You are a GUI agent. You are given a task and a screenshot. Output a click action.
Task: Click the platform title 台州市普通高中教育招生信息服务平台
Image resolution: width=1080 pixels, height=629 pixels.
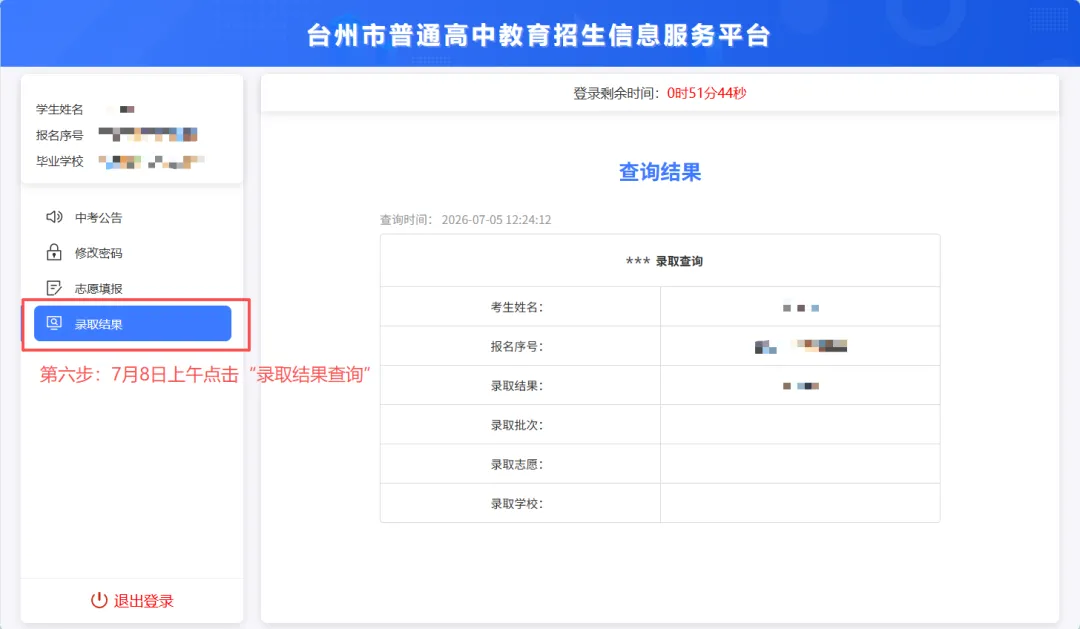click(x=539, y=35)
